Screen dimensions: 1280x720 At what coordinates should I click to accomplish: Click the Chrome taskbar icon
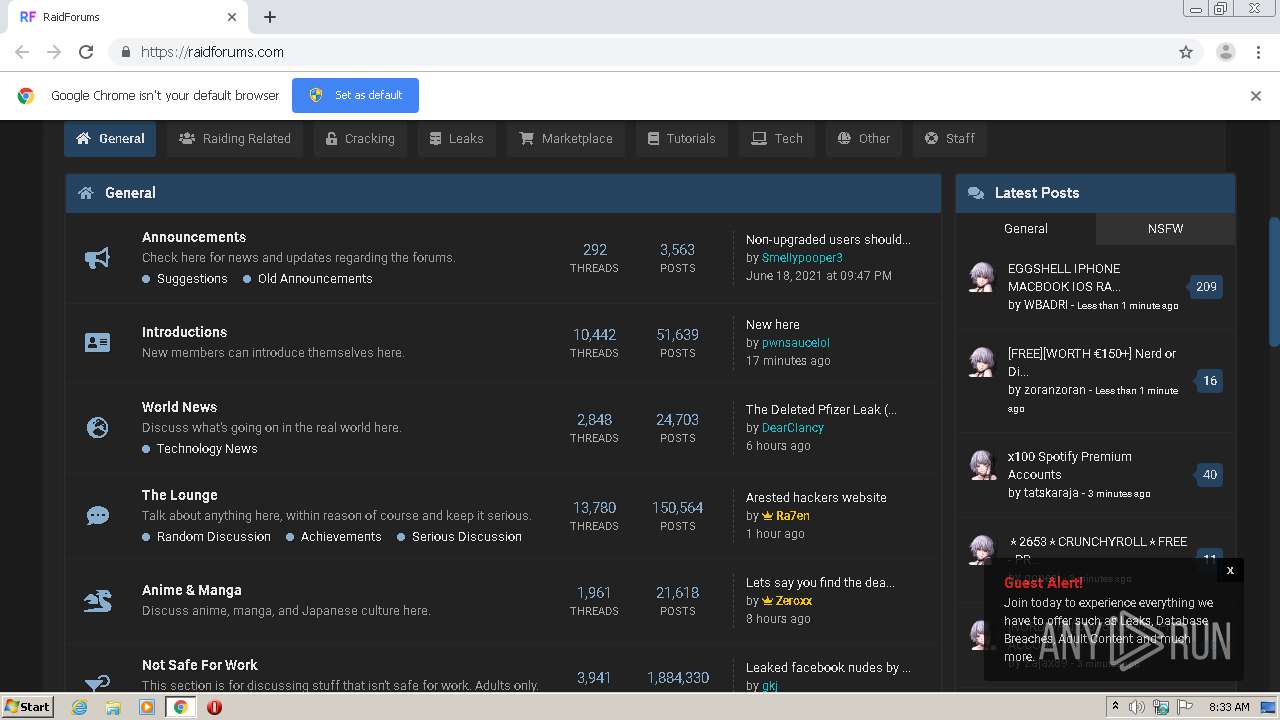pyautogui.click(x=180, y=707)
